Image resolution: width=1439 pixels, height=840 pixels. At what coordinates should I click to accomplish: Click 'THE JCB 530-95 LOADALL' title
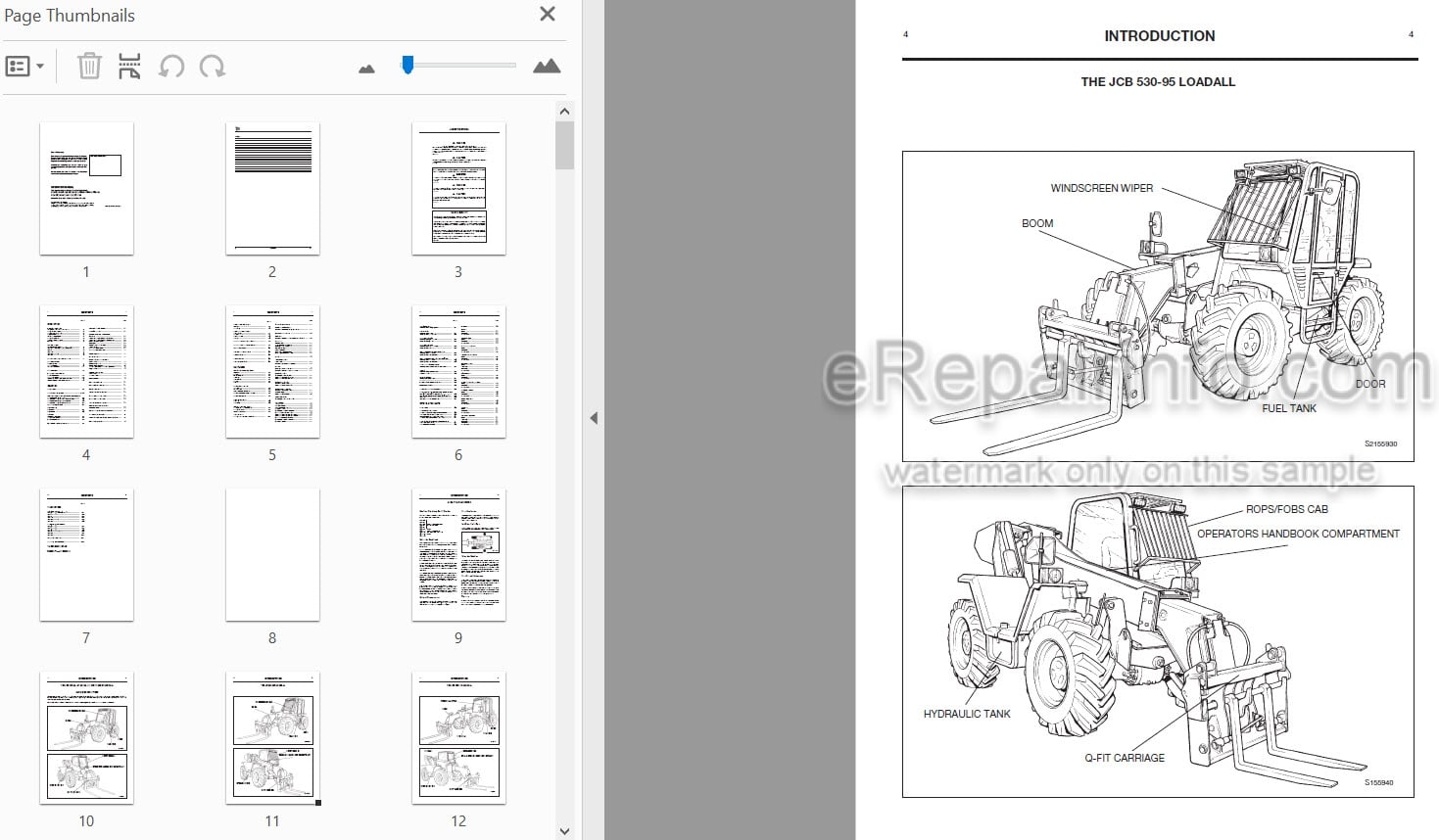tap(1158, 82)
